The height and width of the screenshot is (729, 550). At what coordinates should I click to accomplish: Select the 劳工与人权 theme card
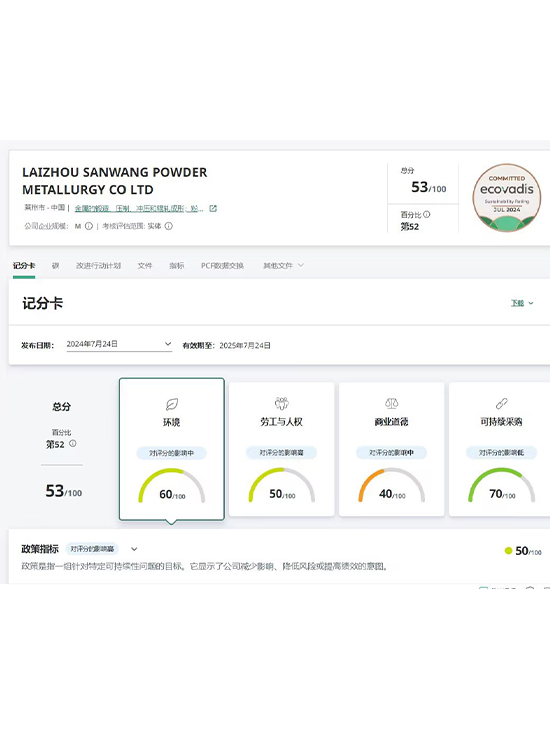[282, 449]
